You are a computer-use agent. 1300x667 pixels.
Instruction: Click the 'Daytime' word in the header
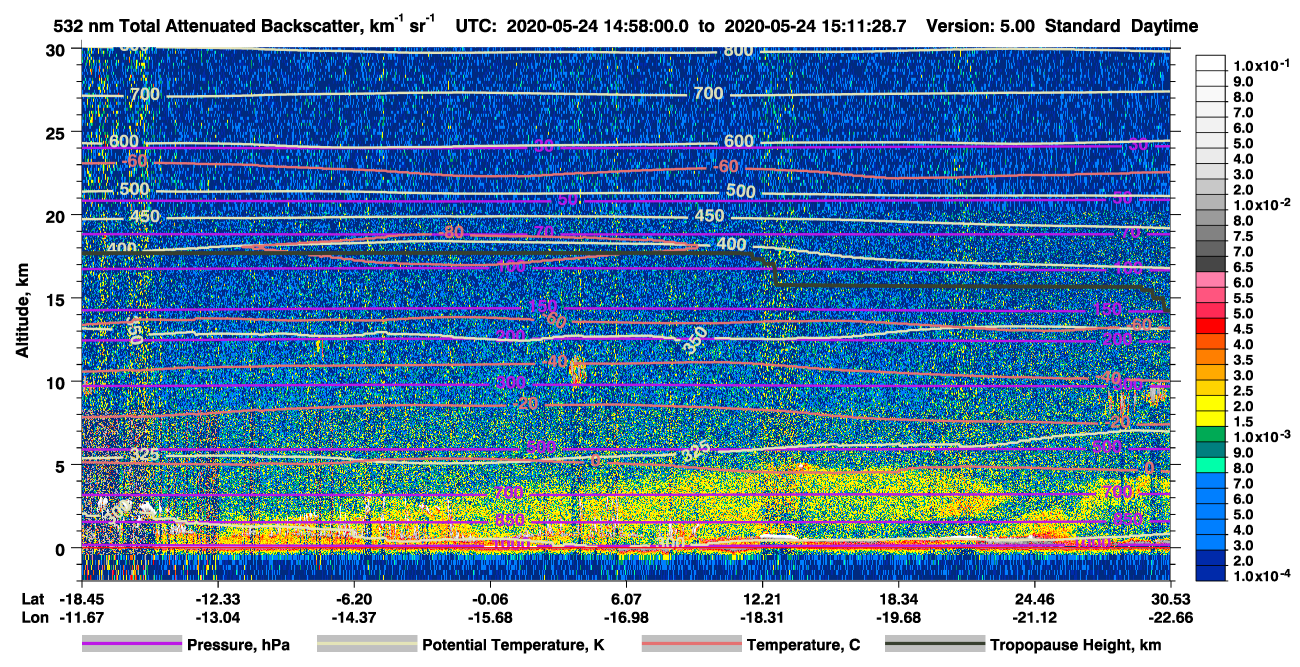[x=1164, y=26]
